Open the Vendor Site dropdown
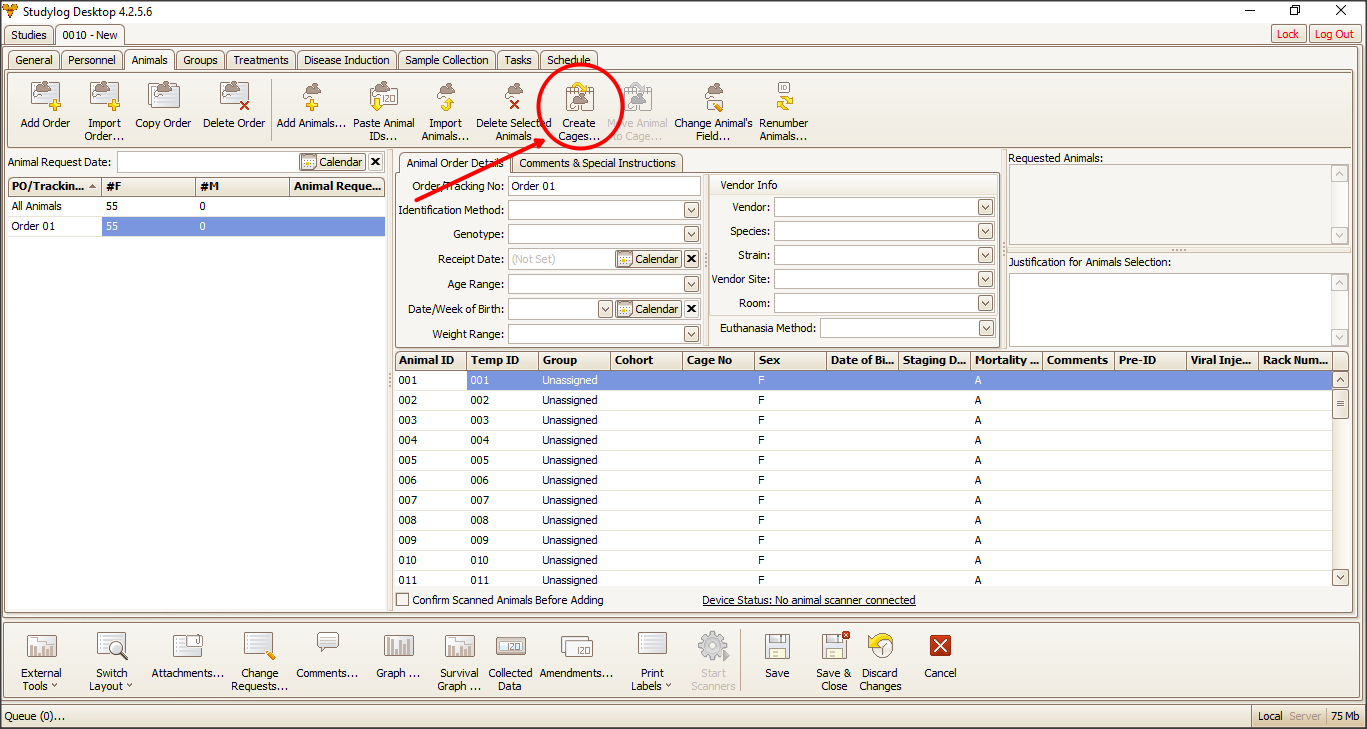This screenshot has height=729, width=1367. click(986, 279)
